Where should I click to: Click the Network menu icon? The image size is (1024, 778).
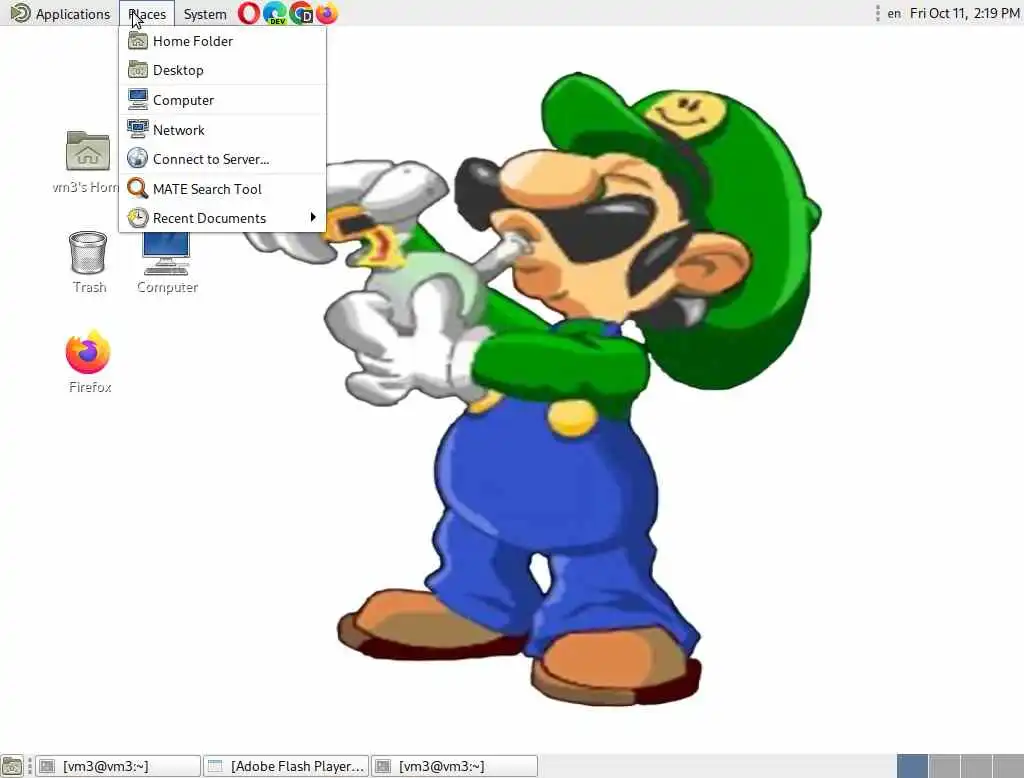138,129
